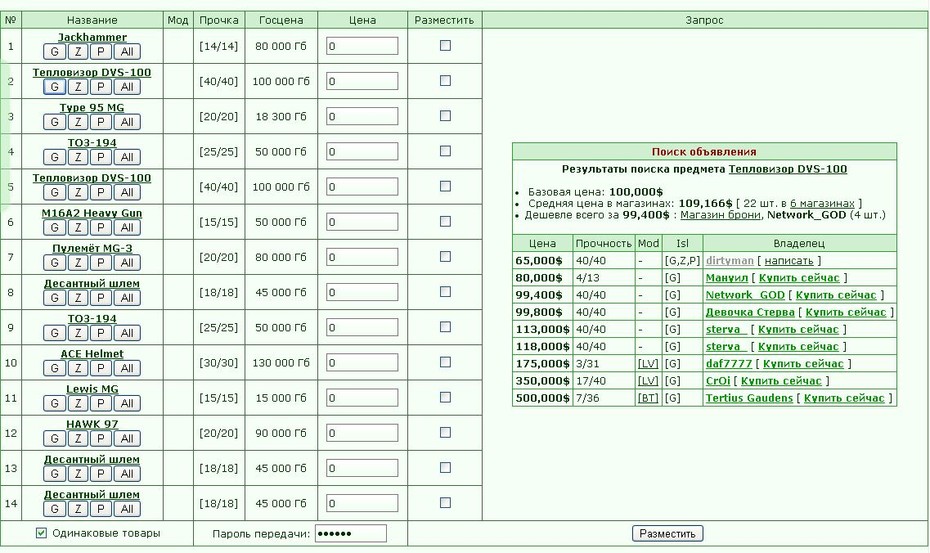The height and width of the screenshot is (553, 930).
Task: Click the All button in row 14
Action: (x=127, y=508)
